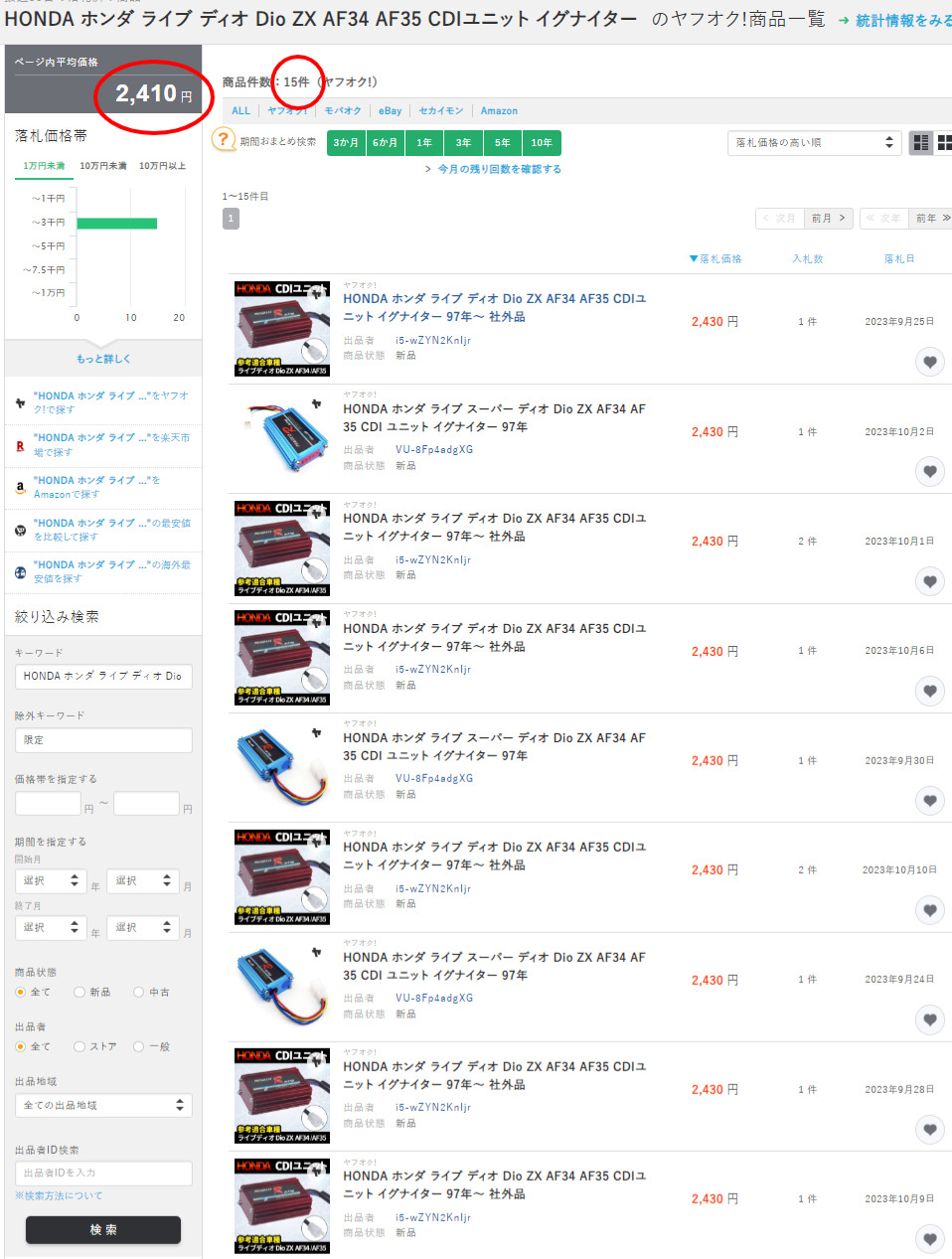Screen dimensions: 952x1259
Task: Select the 10万円未満 price range tab
Action: pyautogui.click(x=103, y=166)
